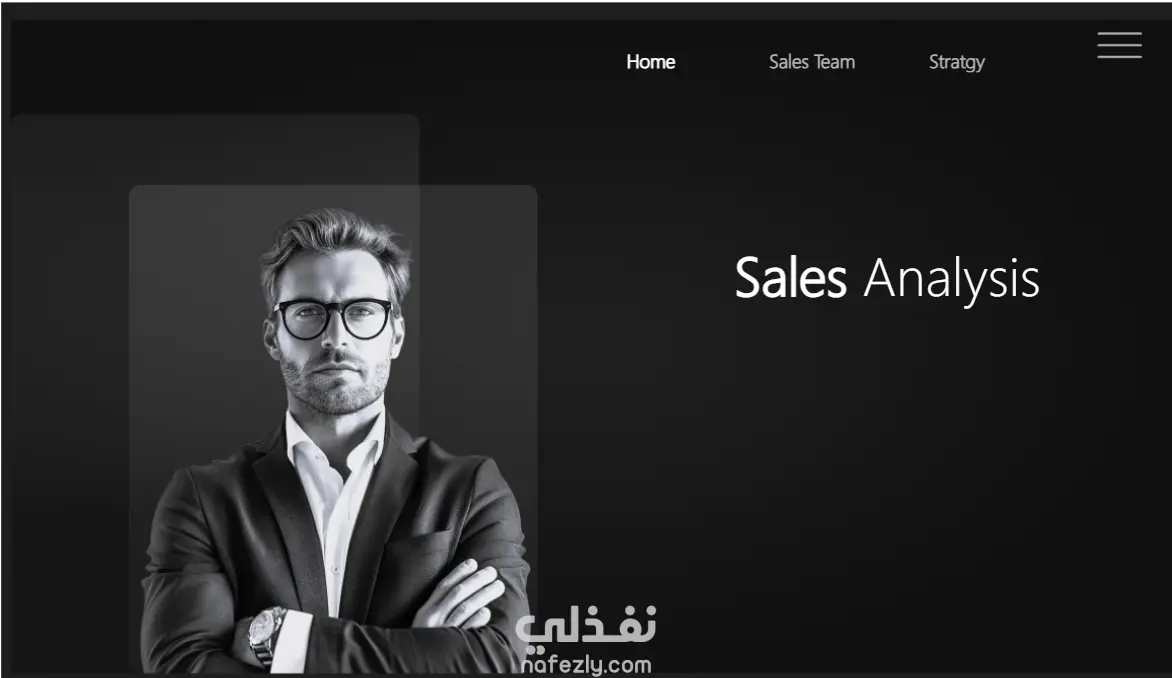Go to the Home nav item
The width and height of the screenshot is (1172, 678).
[650, 62]
